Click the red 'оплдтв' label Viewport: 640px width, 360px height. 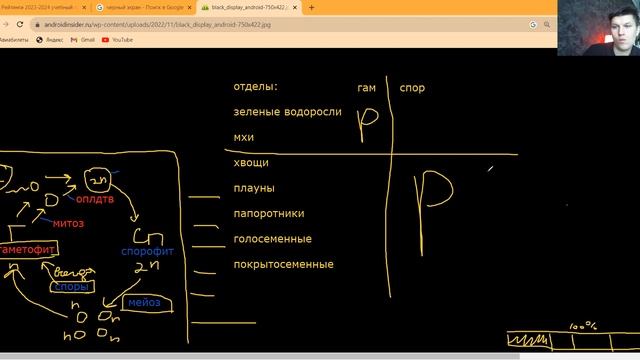tap(95, 200)
